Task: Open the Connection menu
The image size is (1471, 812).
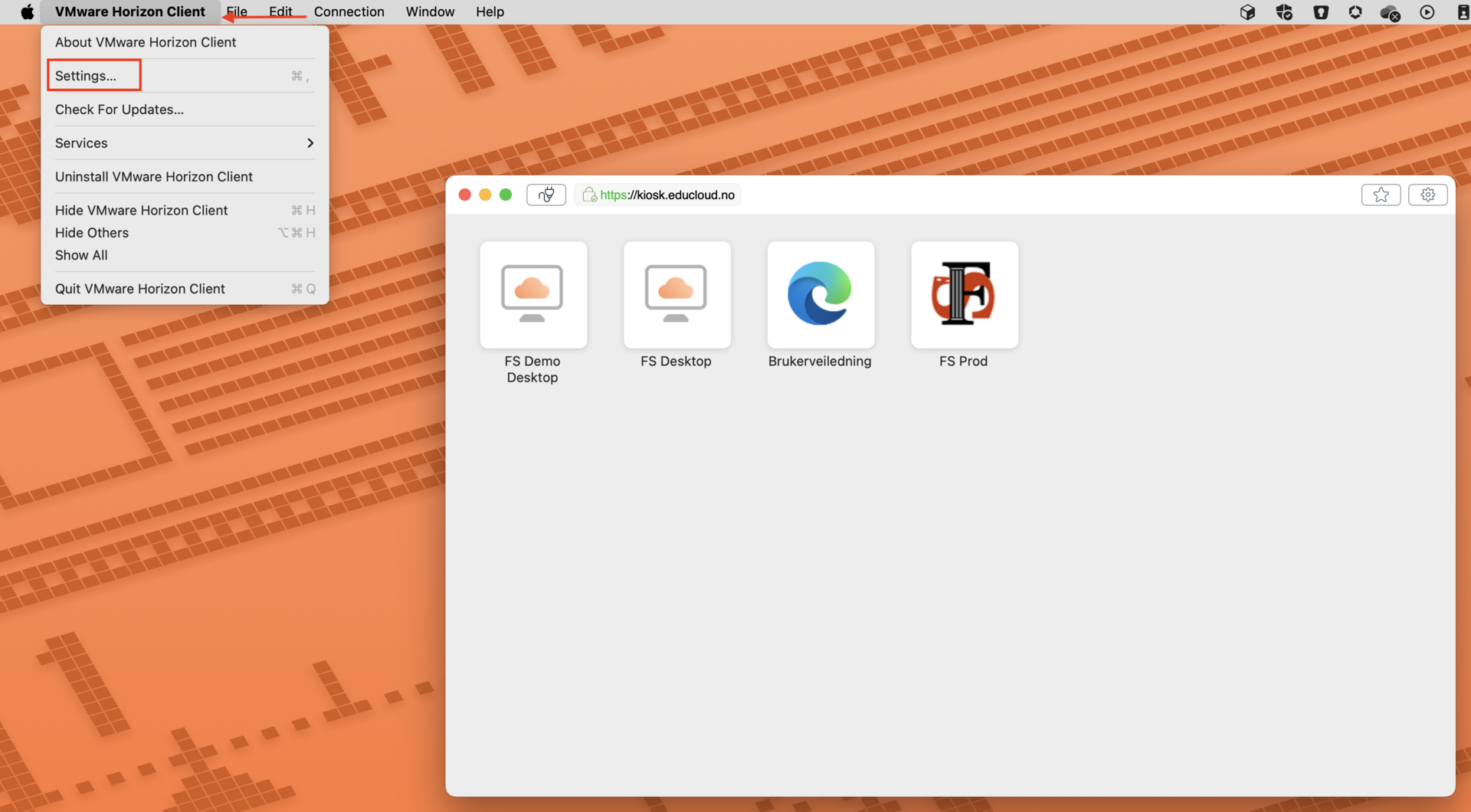Action: (x=349, y=11)
